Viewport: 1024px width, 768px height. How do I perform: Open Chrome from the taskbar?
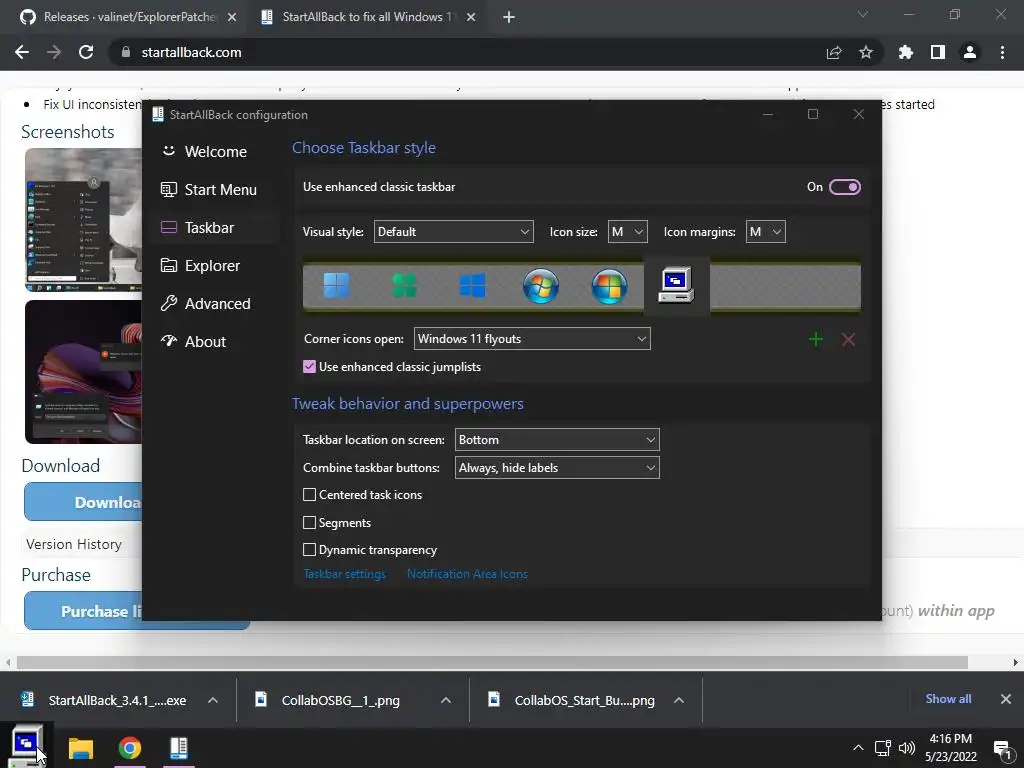[x=130, y=748]
